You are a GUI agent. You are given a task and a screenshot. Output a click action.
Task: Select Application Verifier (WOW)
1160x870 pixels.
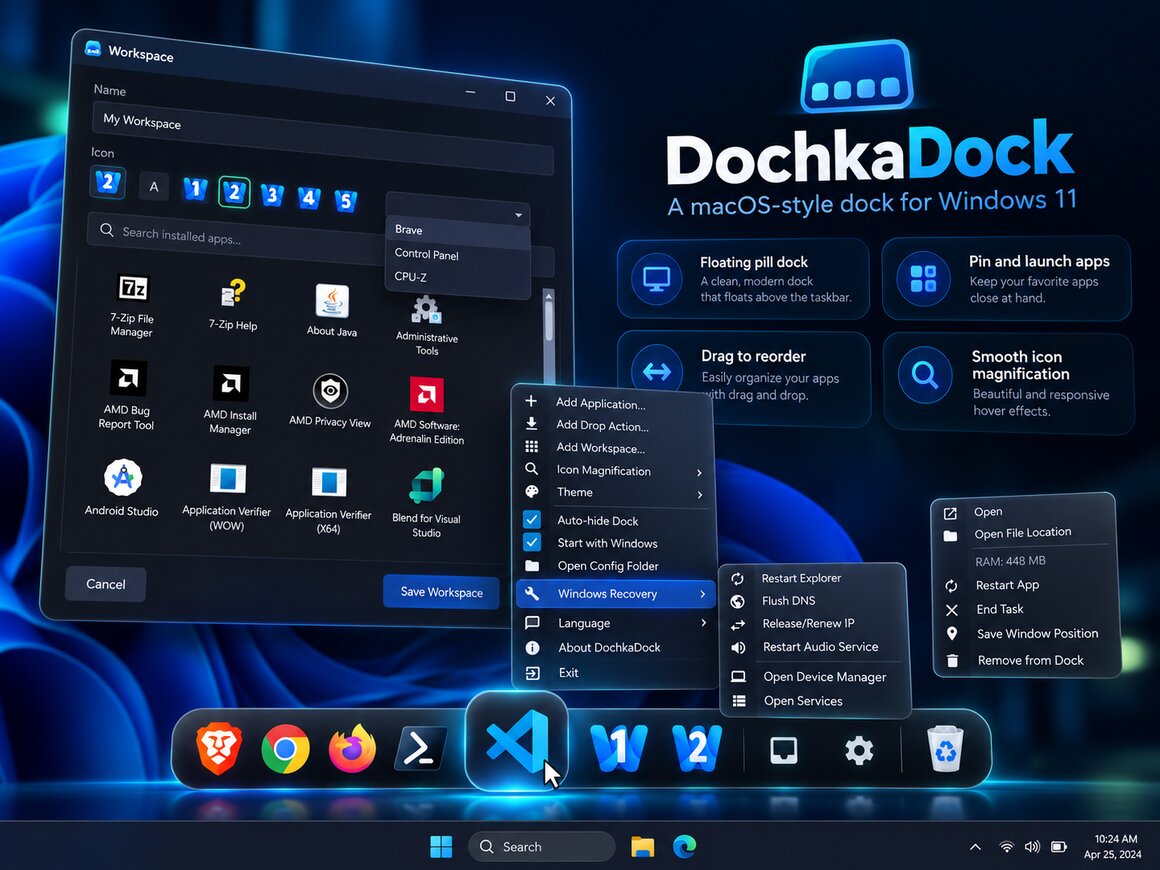(x=227, y=498)
